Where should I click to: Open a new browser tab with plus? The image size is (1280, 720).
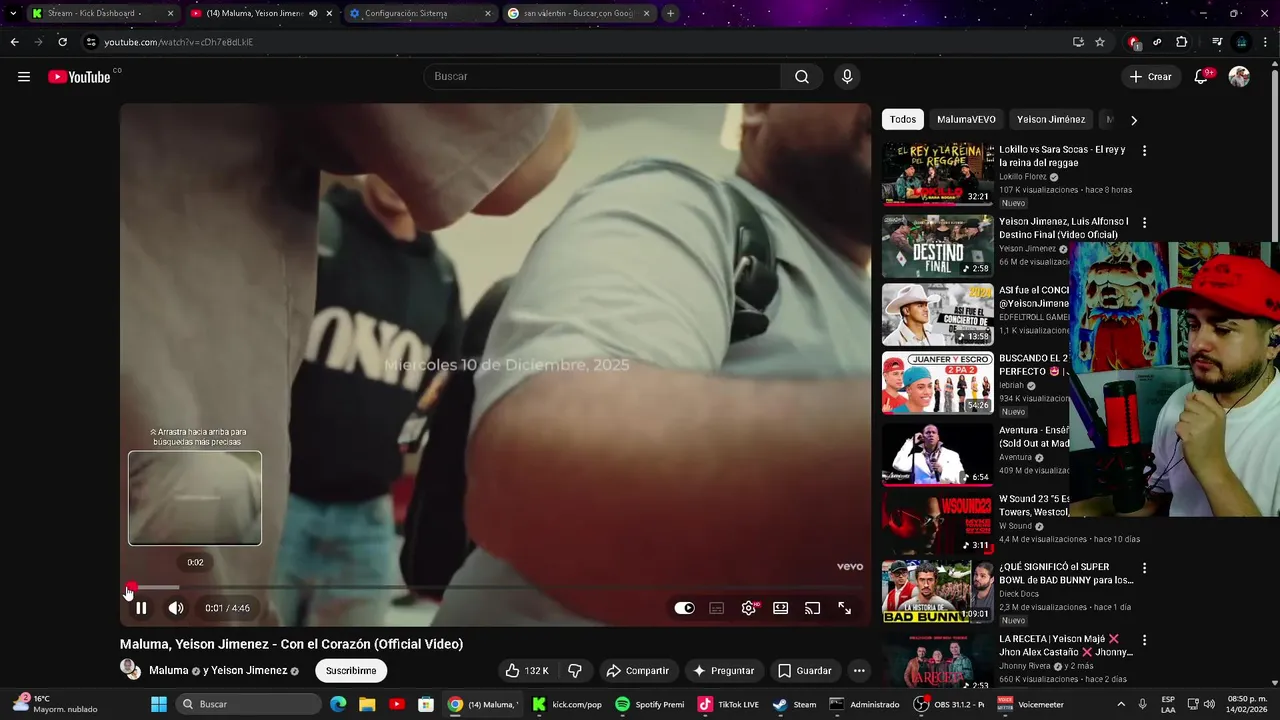tap(670, 14)
